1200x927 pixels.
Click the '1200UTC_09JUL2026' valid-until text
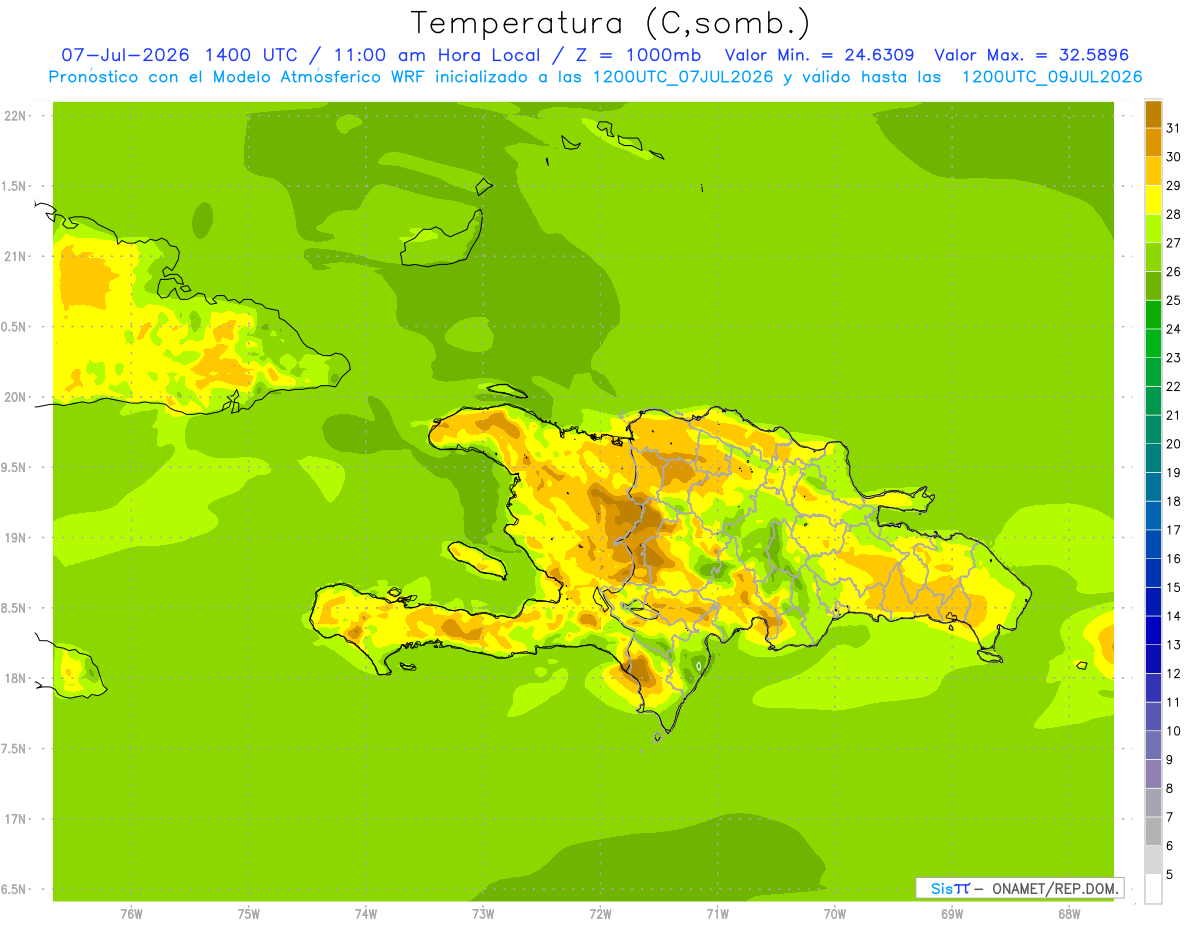coord(1052,77)
